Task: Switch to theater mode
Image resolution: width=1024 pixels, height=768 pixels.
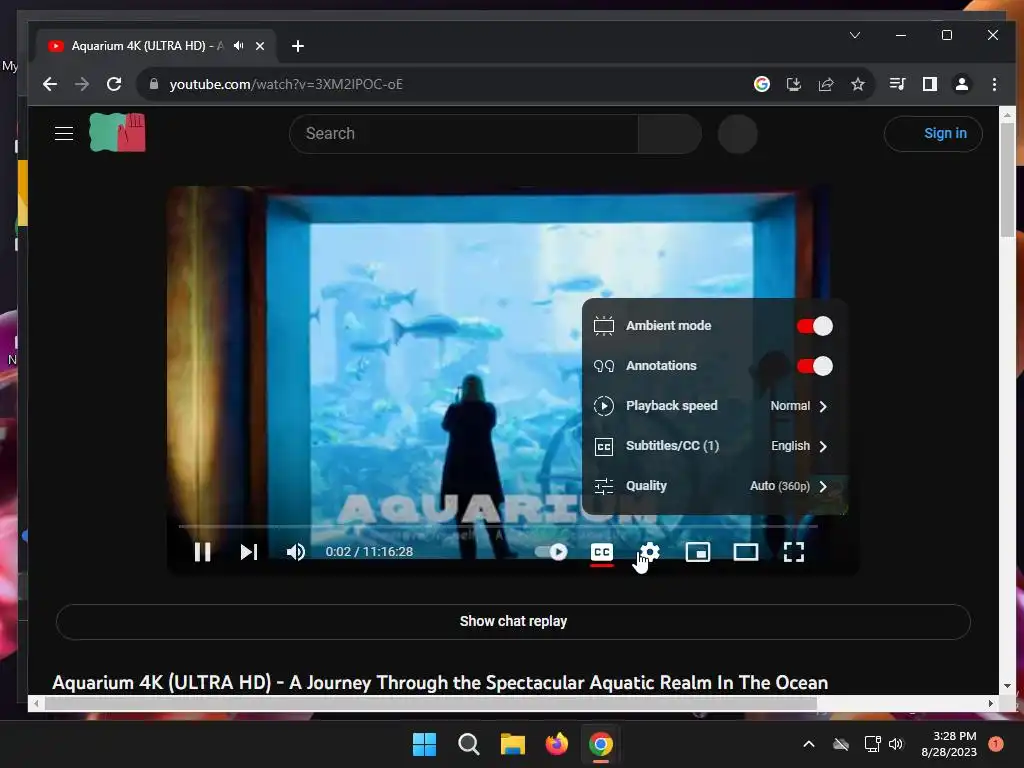Action: pos(746,552)
